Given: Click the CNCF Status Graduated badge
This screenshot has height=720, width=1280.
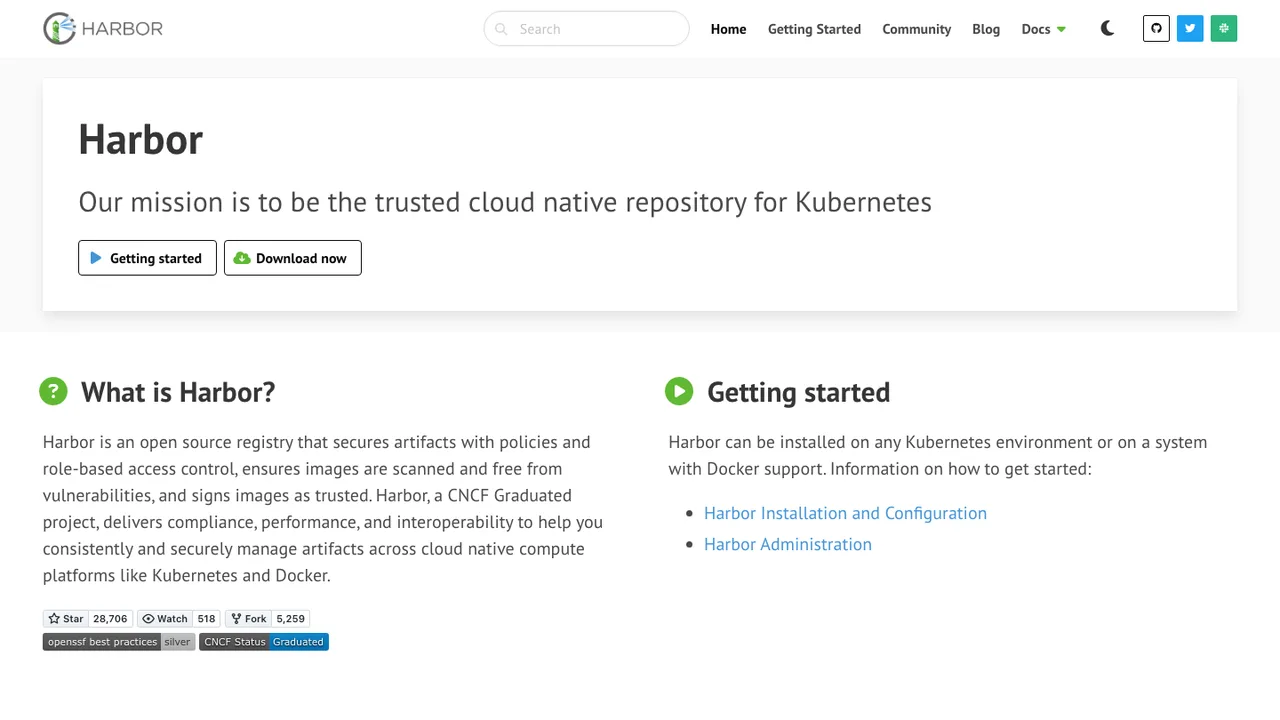Looking at the screenshot, I should tap(264, 642).
